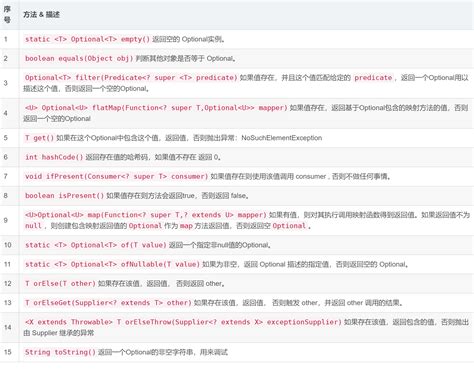Click the word 'consumer' in row 7 description
This screenshot has height=373, width=474.
coord(311,177)
